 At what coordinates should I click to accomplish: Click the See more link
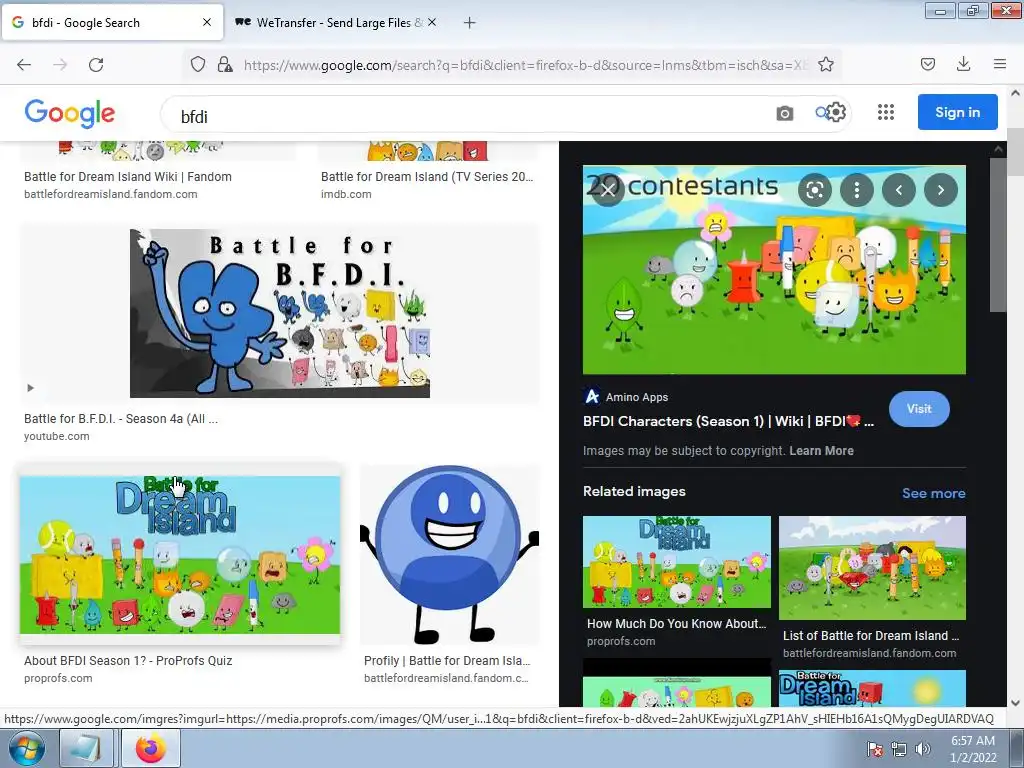tap(933, 493)
